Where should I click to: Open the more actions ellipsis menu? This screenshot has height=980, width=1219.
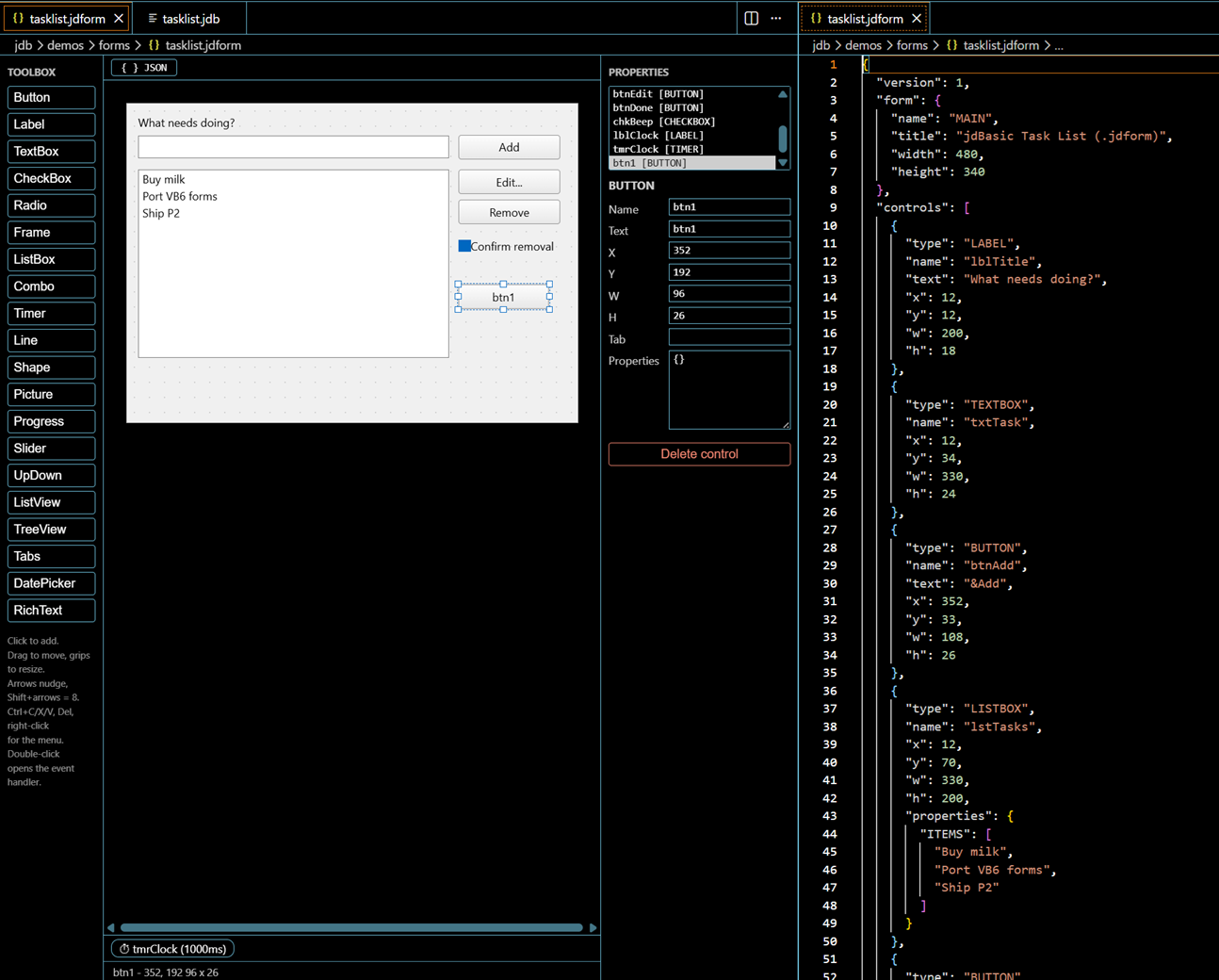tap(776, 18)
